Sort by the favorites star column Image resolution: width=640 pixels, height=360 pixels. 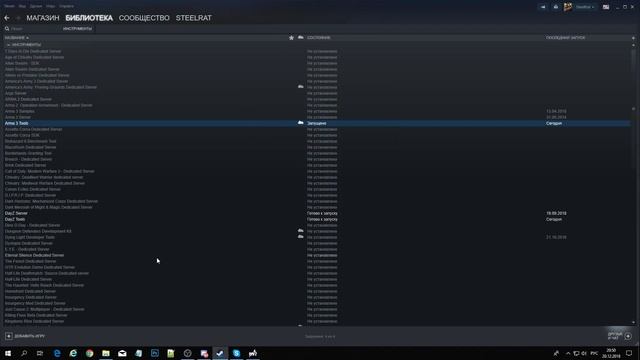[291, 38]
